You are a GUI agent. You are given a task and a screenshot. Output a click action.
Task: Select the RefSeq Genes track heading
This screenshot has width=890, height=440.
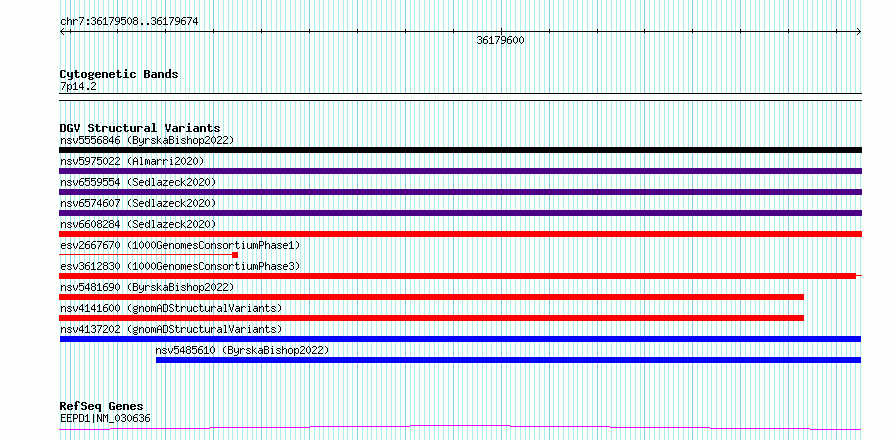pos(101,406)
